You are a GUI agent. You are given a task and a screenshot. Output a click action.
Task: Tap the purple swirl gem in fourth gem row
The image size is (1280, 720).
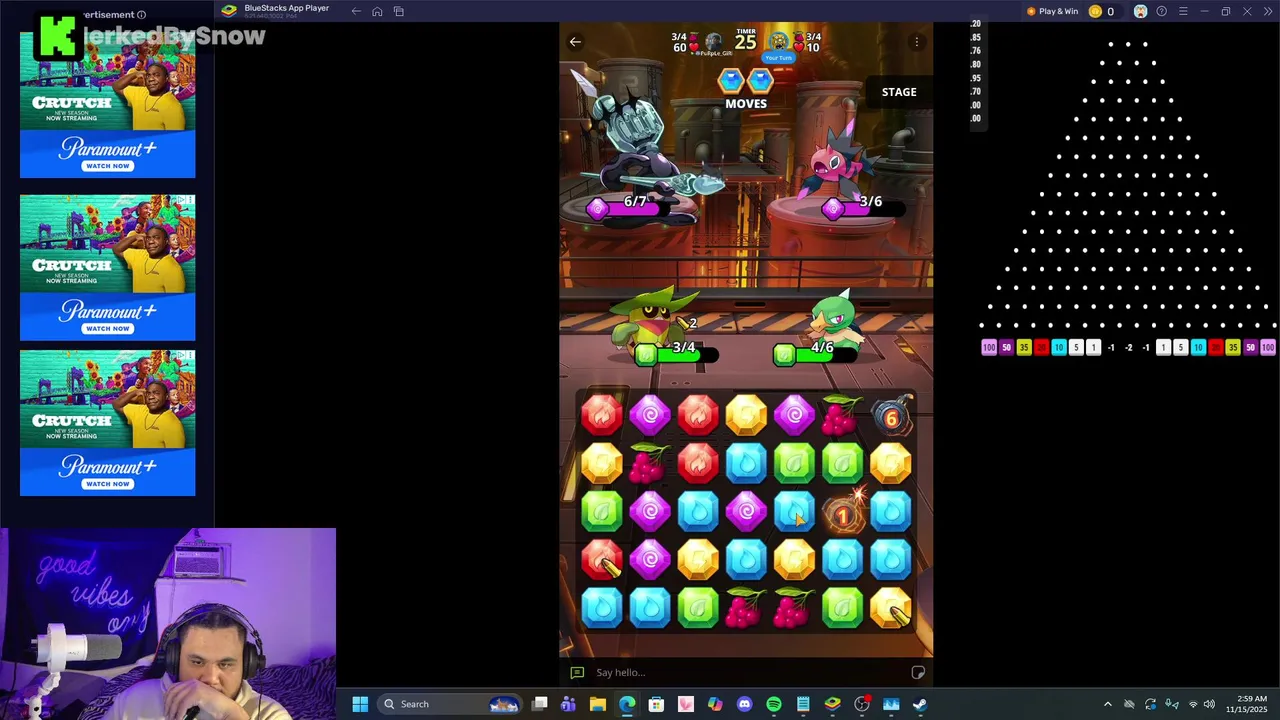click(650, 560)
